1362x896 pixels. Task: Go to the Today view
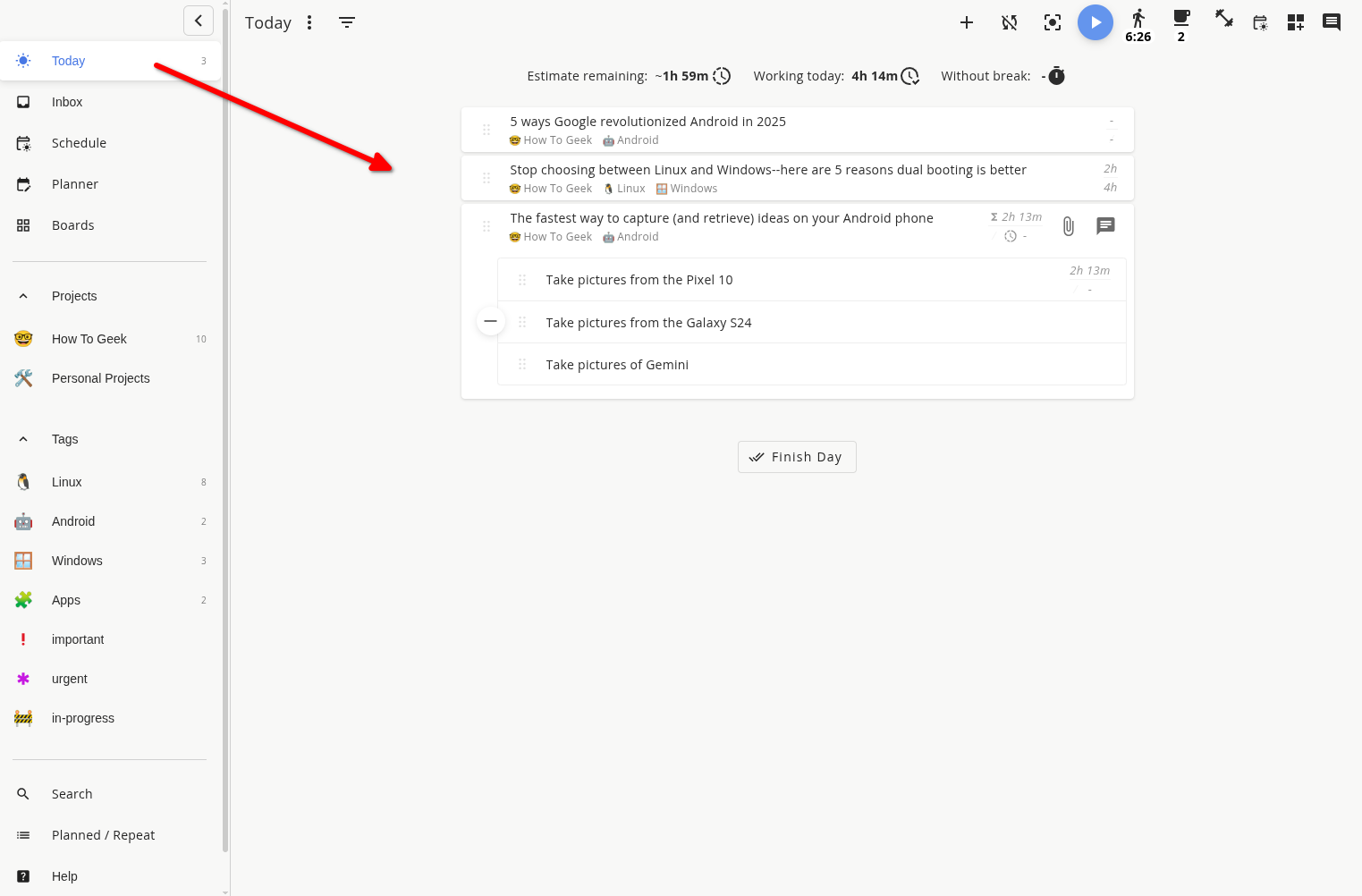pyautogui.click(x=111, y=61)
